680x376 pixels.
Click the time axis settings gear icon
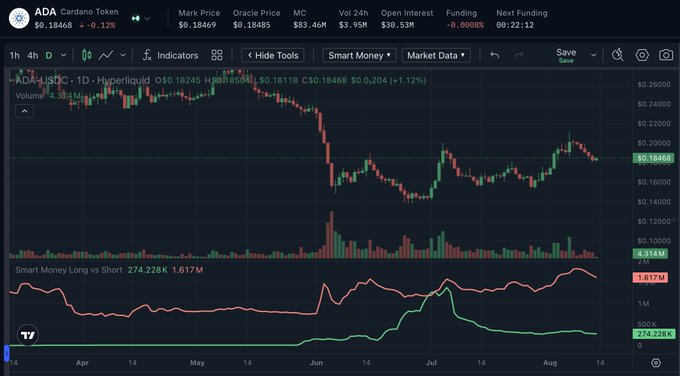(x=656, y=363)
